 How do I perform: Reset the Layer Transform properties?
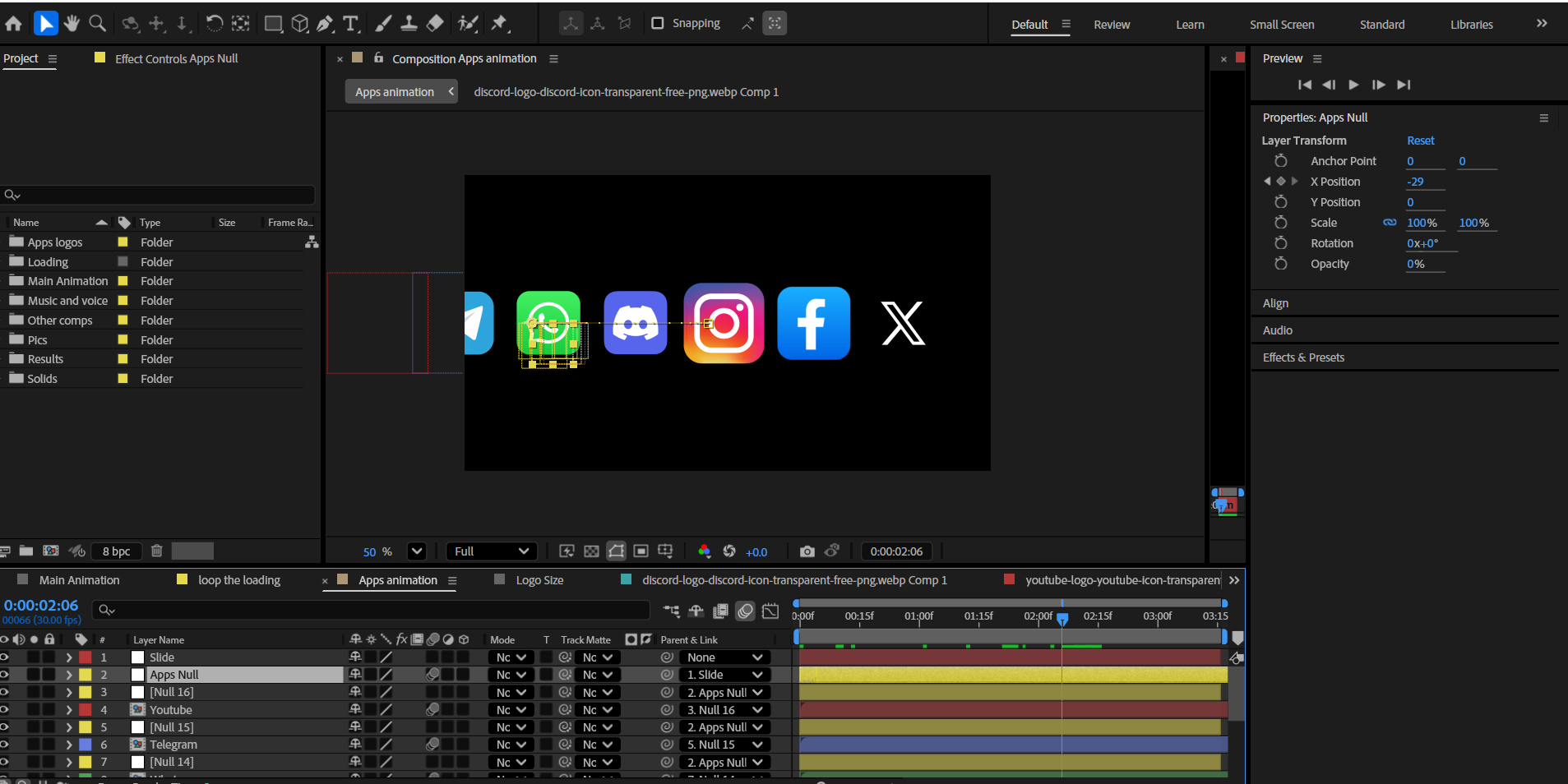click(x=1420, y=141)
